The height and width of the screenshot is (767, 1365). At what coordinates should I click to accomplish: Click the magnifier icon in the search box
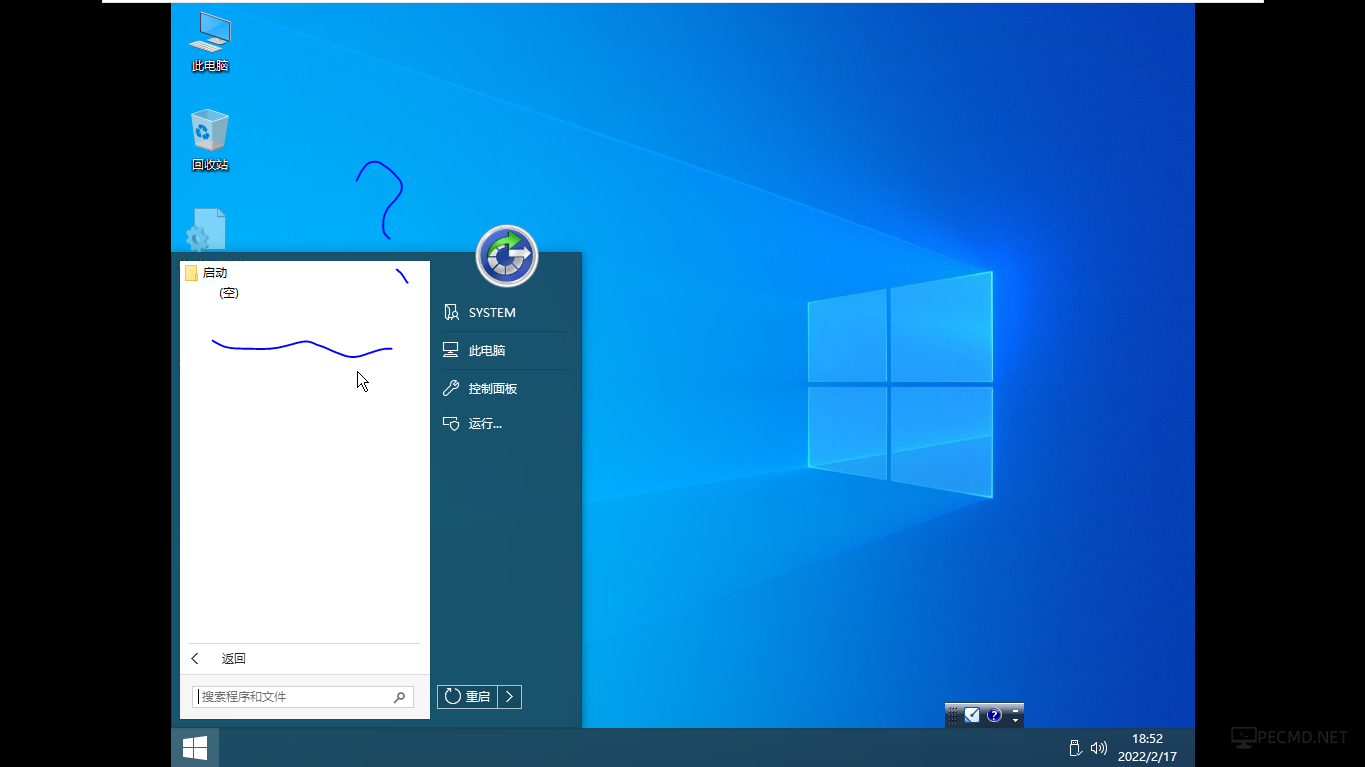[x=400, y=697]
